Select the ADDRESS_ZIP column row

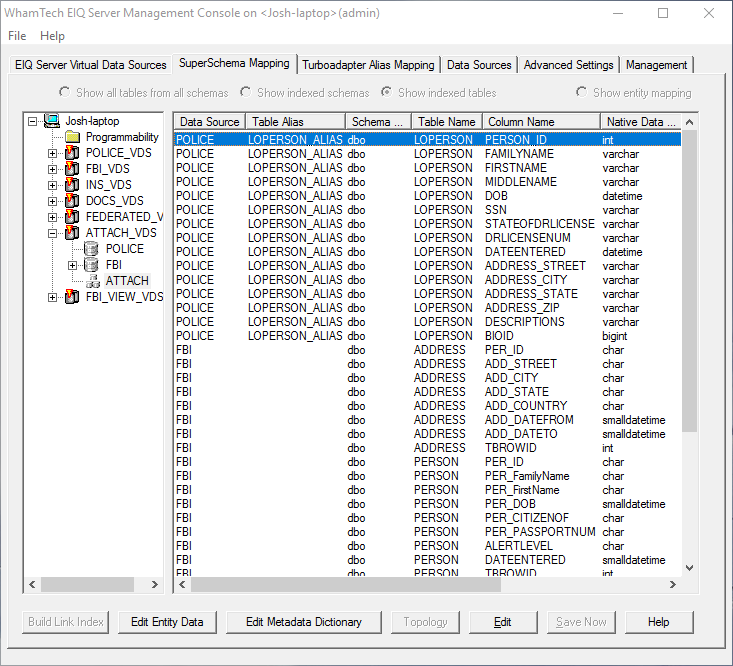[427, 308]
